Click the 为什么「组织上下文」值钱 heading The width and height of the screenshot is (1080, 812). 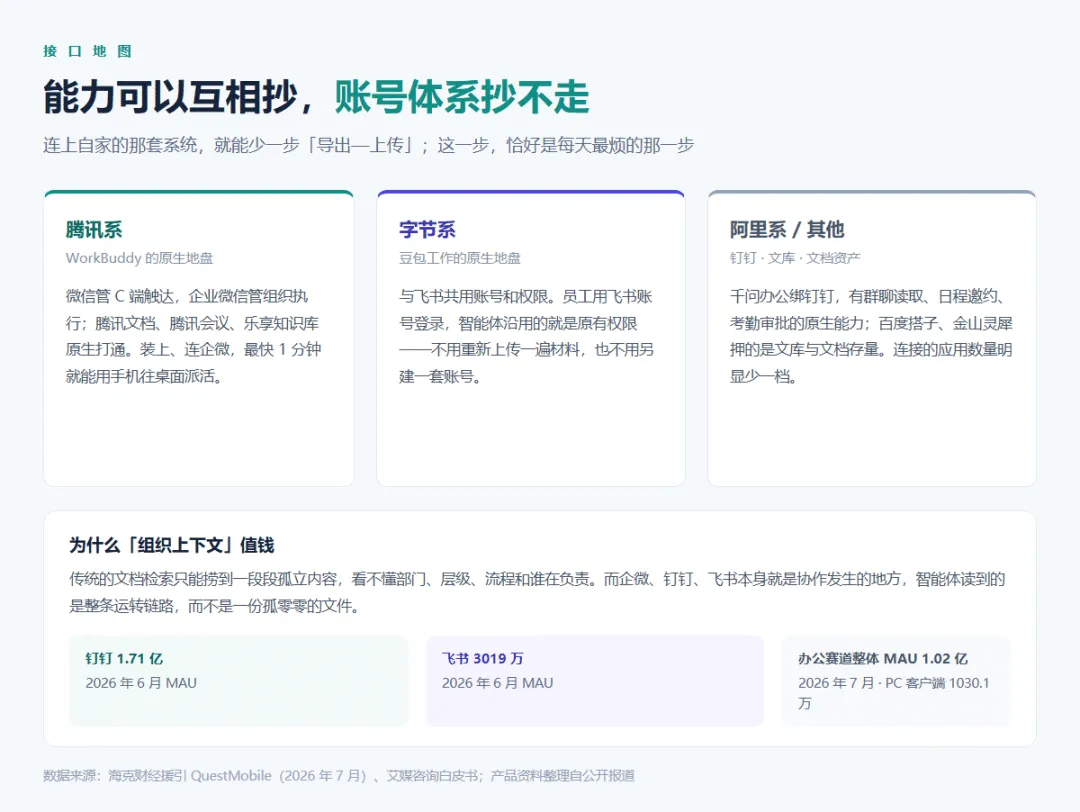(172, 545)
